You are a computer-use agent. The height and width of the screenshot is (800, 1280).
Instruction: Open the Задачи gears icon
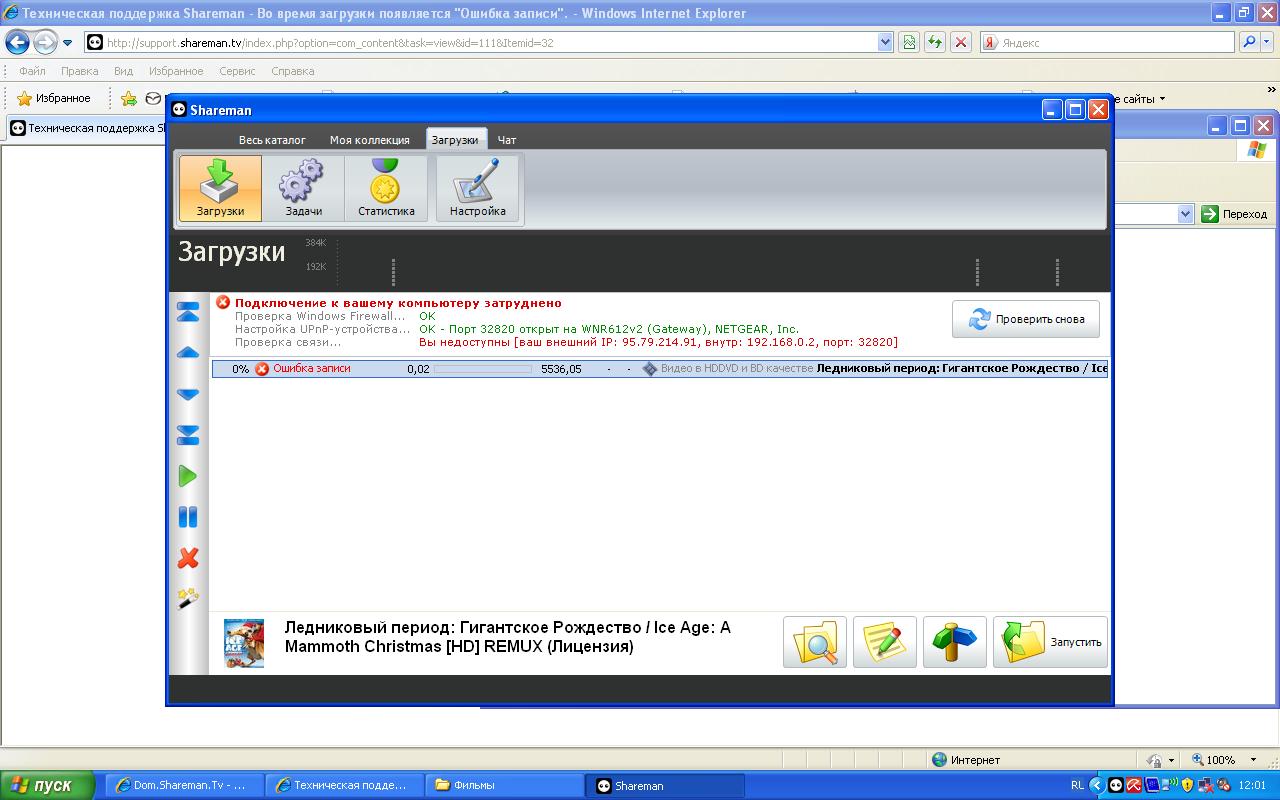(x=303, y=188)
